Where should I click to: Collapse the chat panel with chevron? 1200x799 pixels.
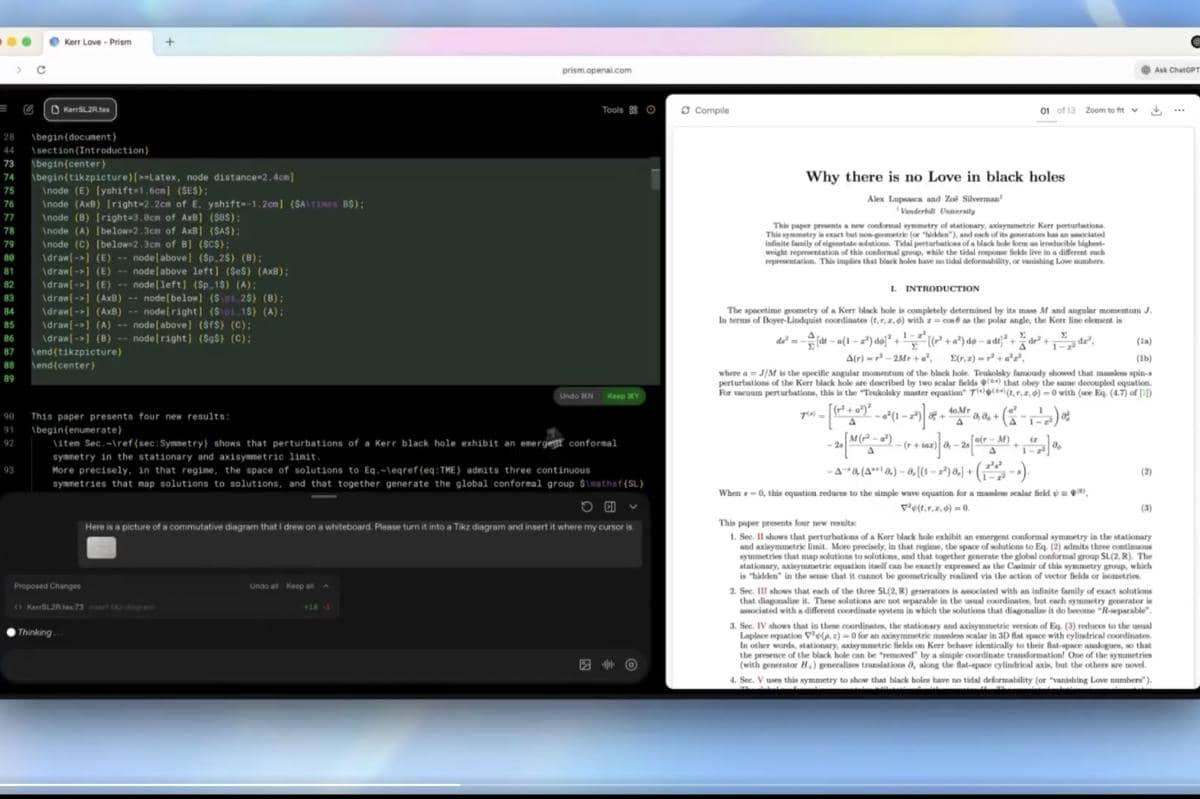click(x=633, y=506)
